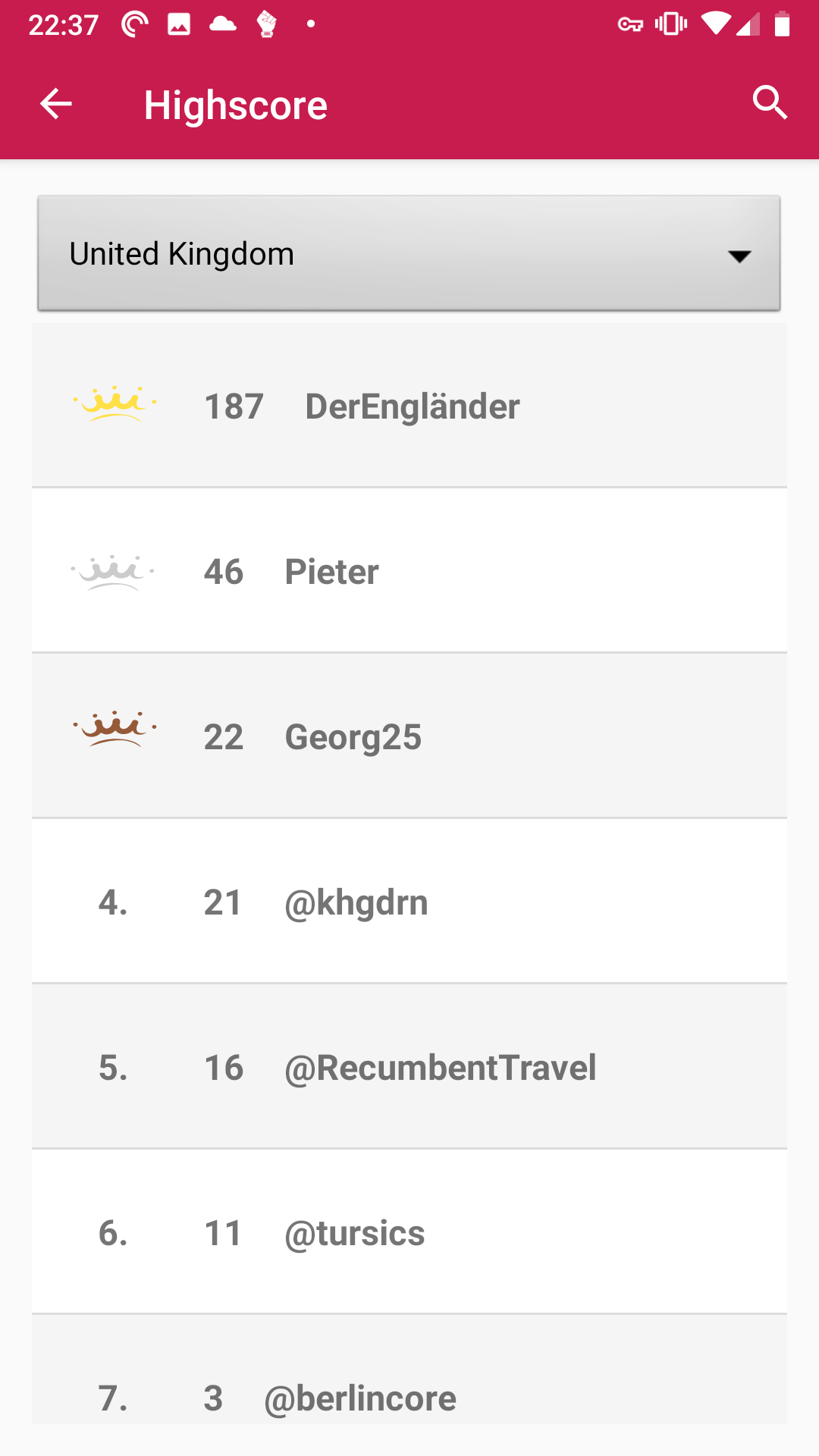Tap the gold crown first-place icon
Screen dimensions: 819x1456
tap(115, 403)
